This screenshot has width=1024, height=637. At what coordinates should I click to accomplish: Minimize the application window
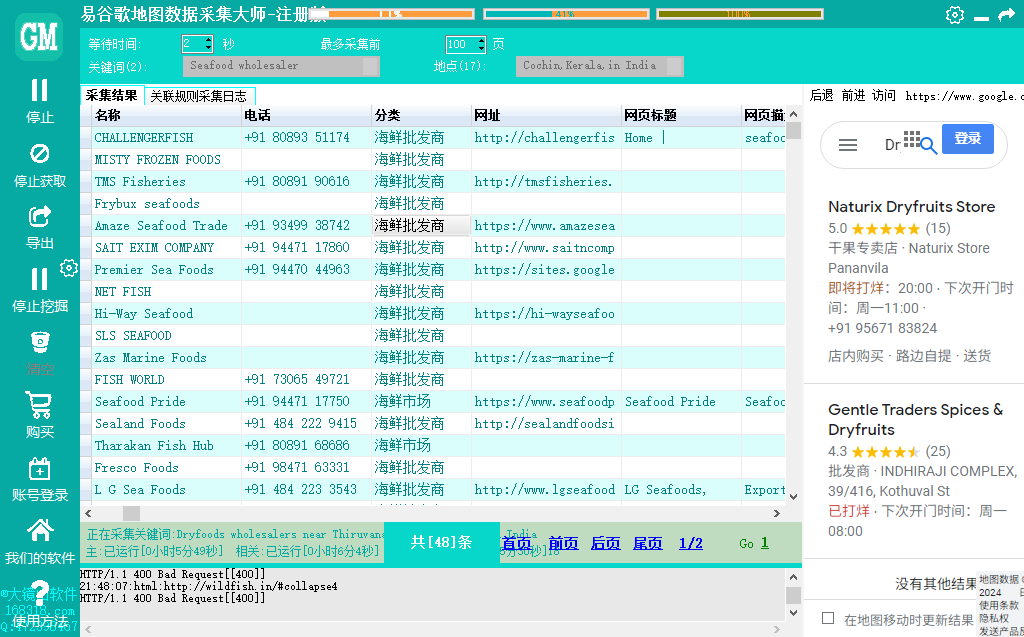[x=981, y=17]
